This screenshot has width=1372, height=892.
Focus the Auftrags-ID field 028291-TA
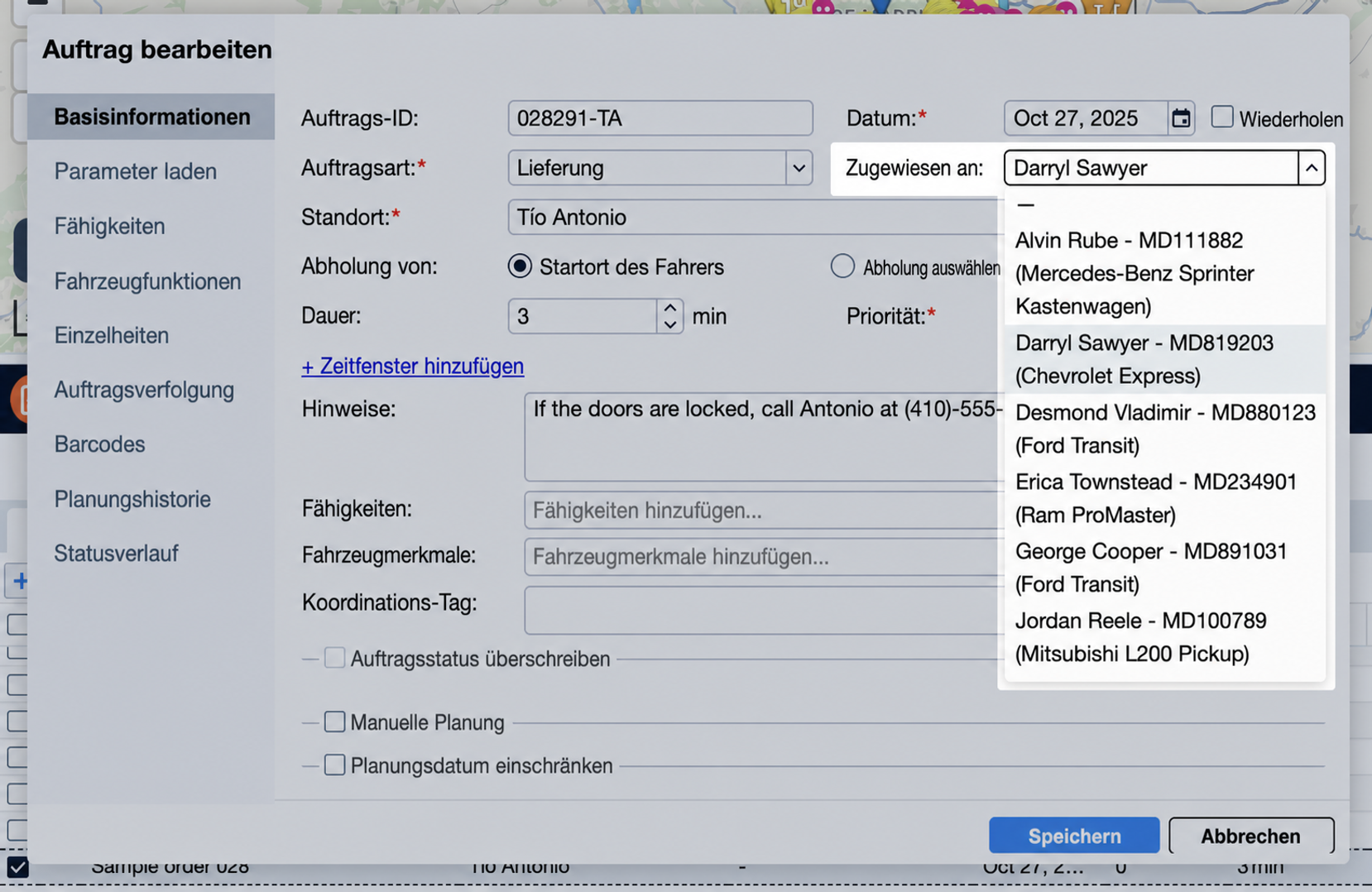coord(660,118)
